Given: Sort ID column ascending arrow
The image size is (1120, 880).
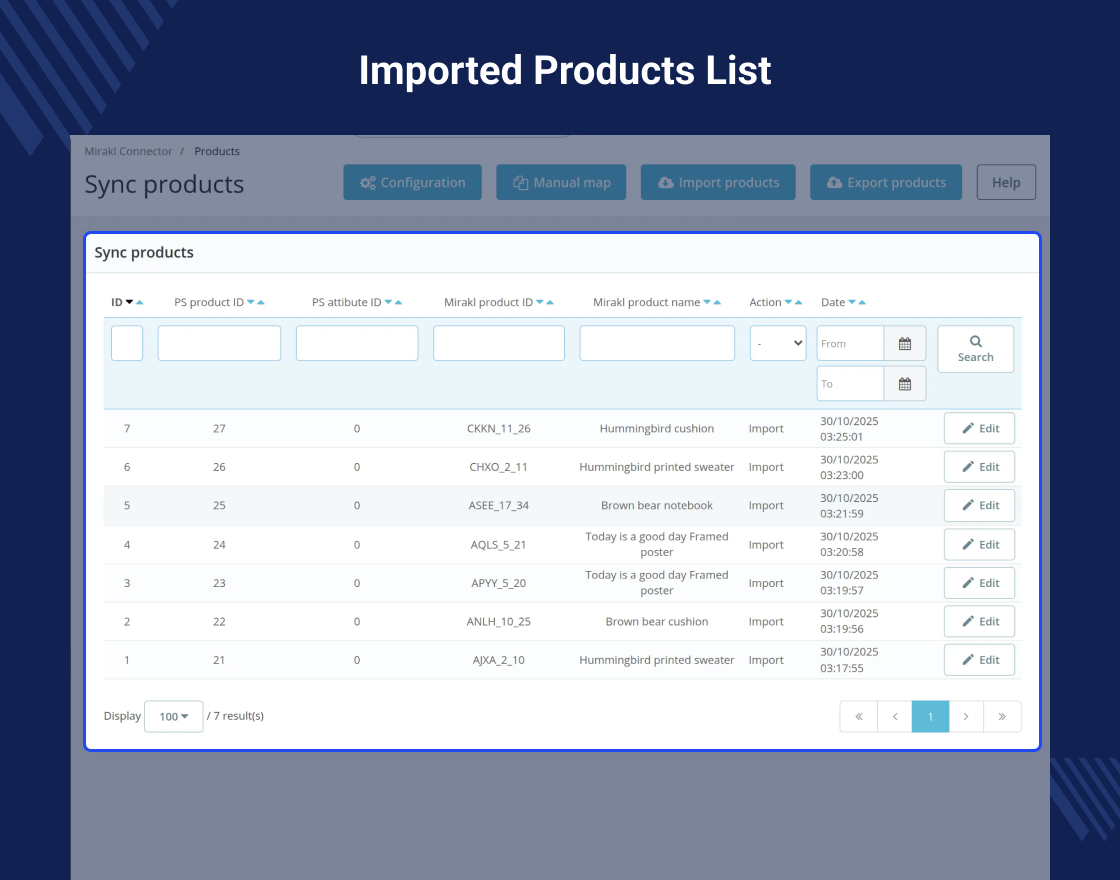Looking at the screenshot, I should tap(140, 302).
